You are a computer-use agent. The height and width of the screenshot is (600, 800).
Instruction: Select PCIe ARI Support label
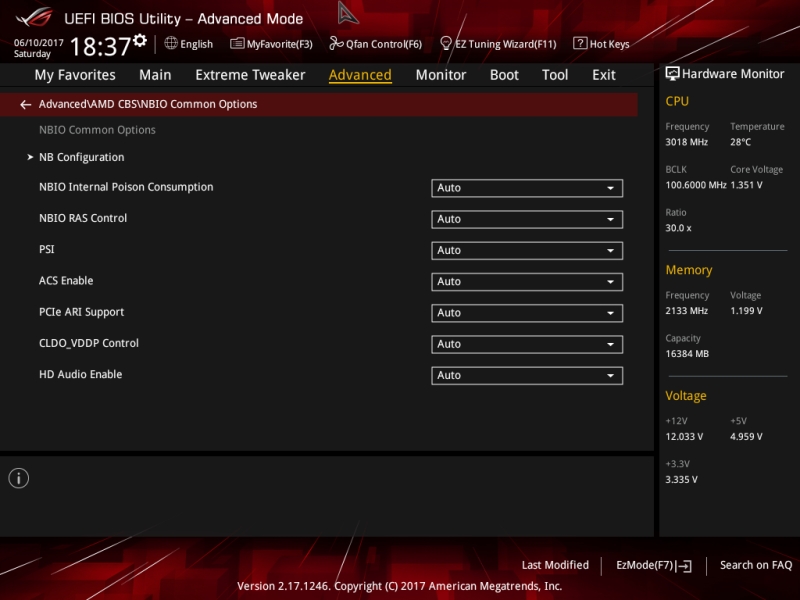pyautogui.click(x=81, y=312)
